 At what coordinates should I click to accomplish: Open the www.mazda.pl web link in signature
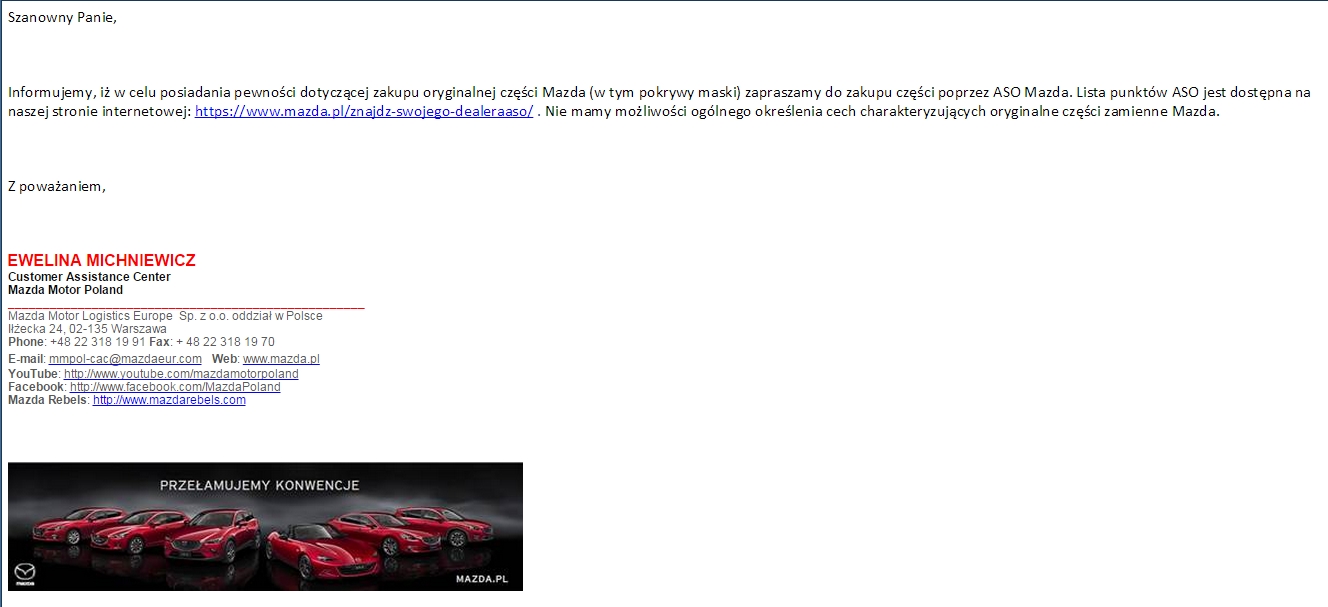pos(281,359)
